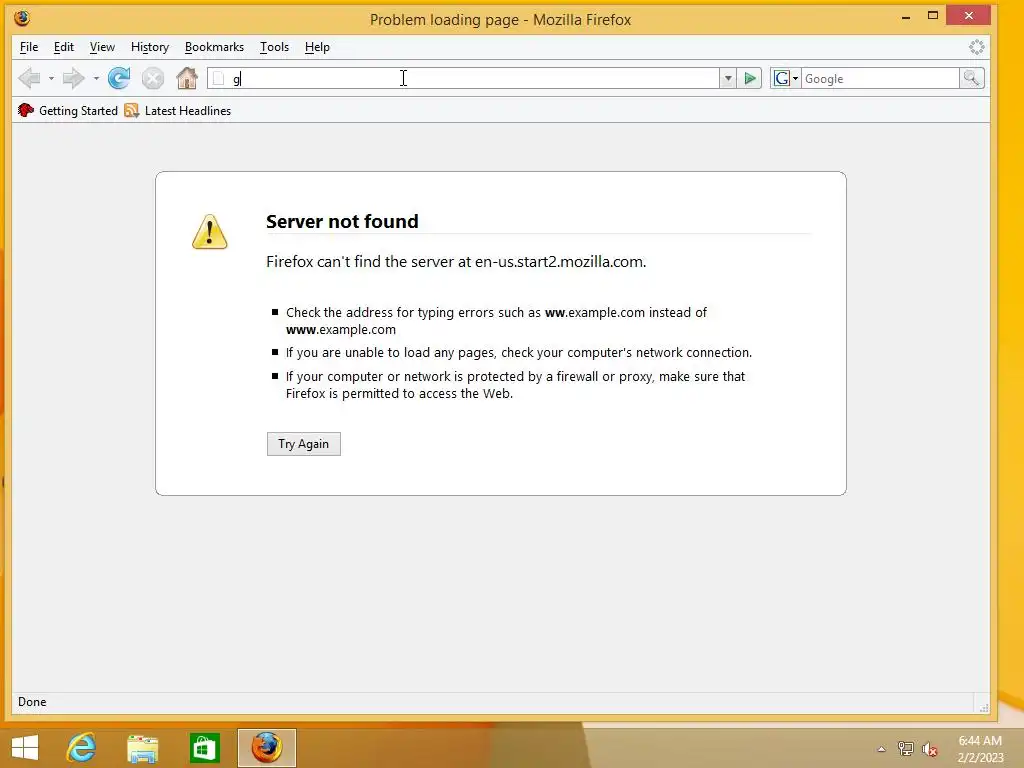Reload the current page
This screenshot has height=768, width=1024.
coord(119,78)
